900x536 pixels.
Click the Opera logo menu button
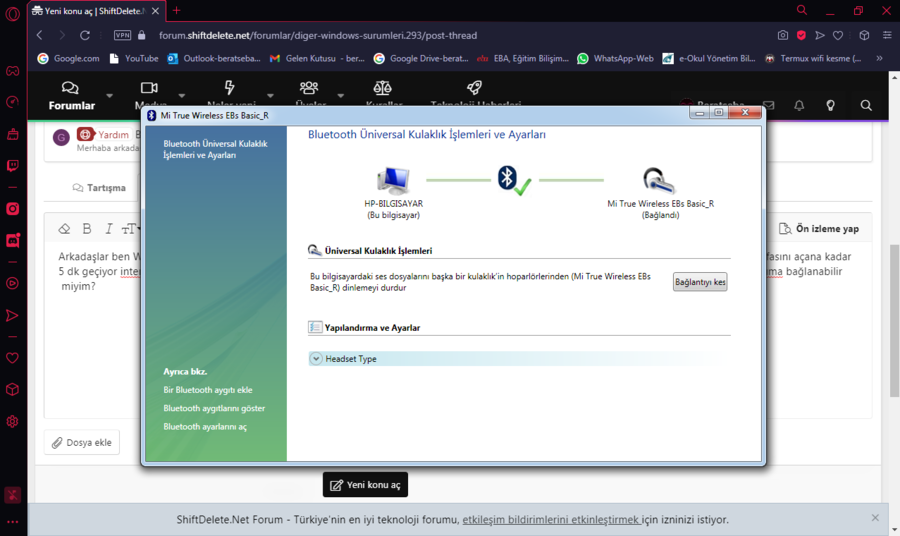tap(13, 13)
